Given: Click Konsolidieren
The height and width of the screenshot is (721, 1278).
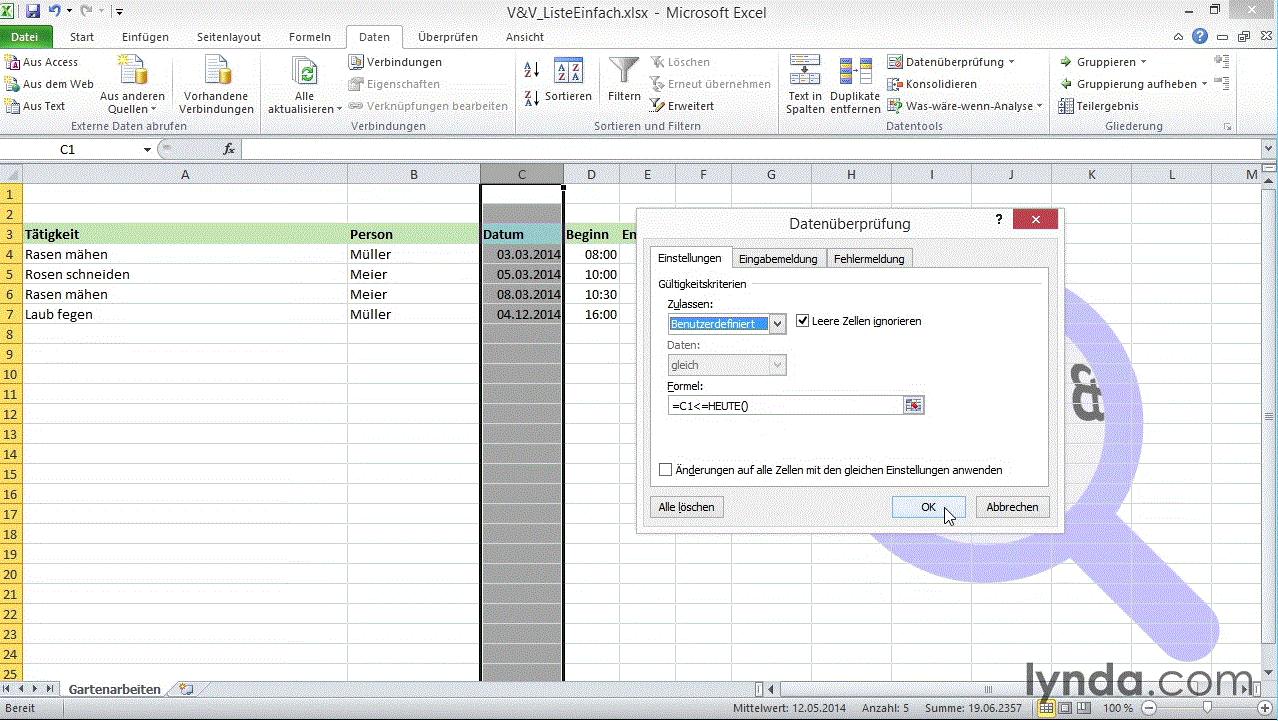Looking at the screenshot, I should [x=932, y=84].
